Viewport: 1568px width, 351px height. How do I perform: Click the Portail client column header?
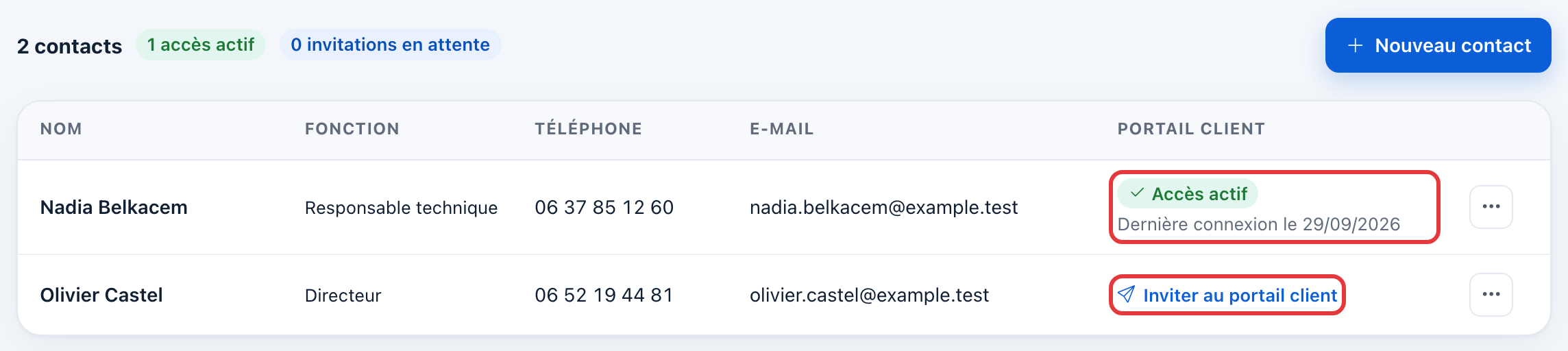pyautogui.click(x=1191, y=129)
